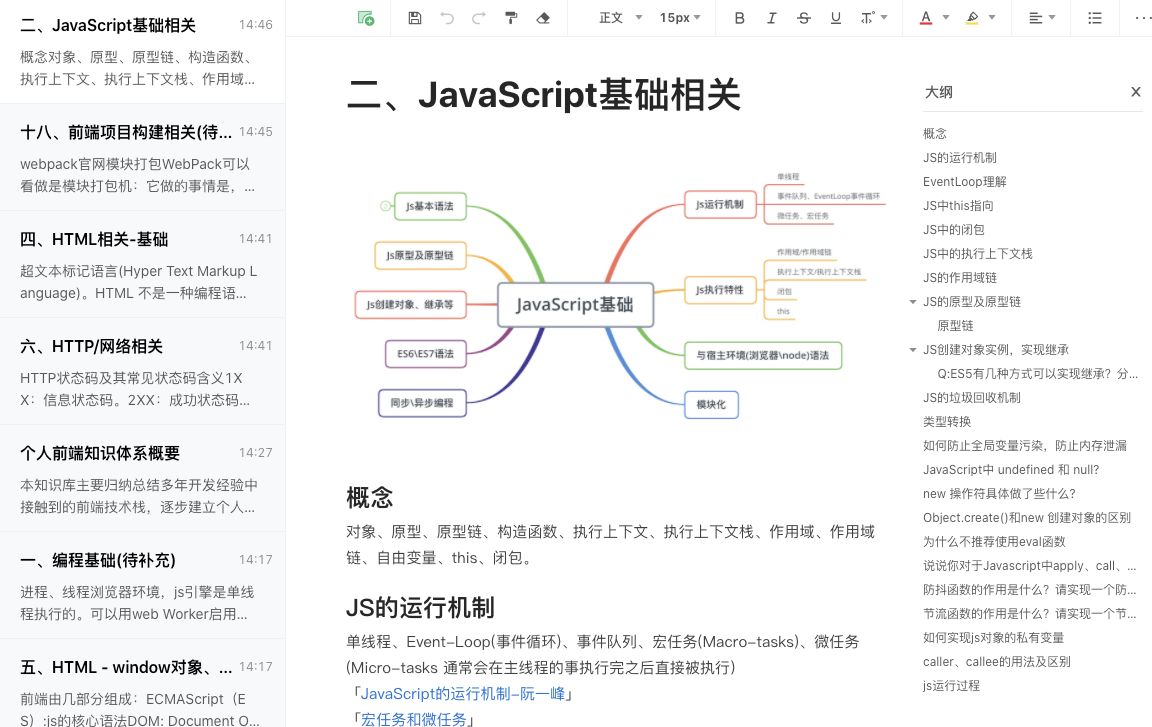
Task: Open link 宏任务和微任务
Action: tap(414, 719)
